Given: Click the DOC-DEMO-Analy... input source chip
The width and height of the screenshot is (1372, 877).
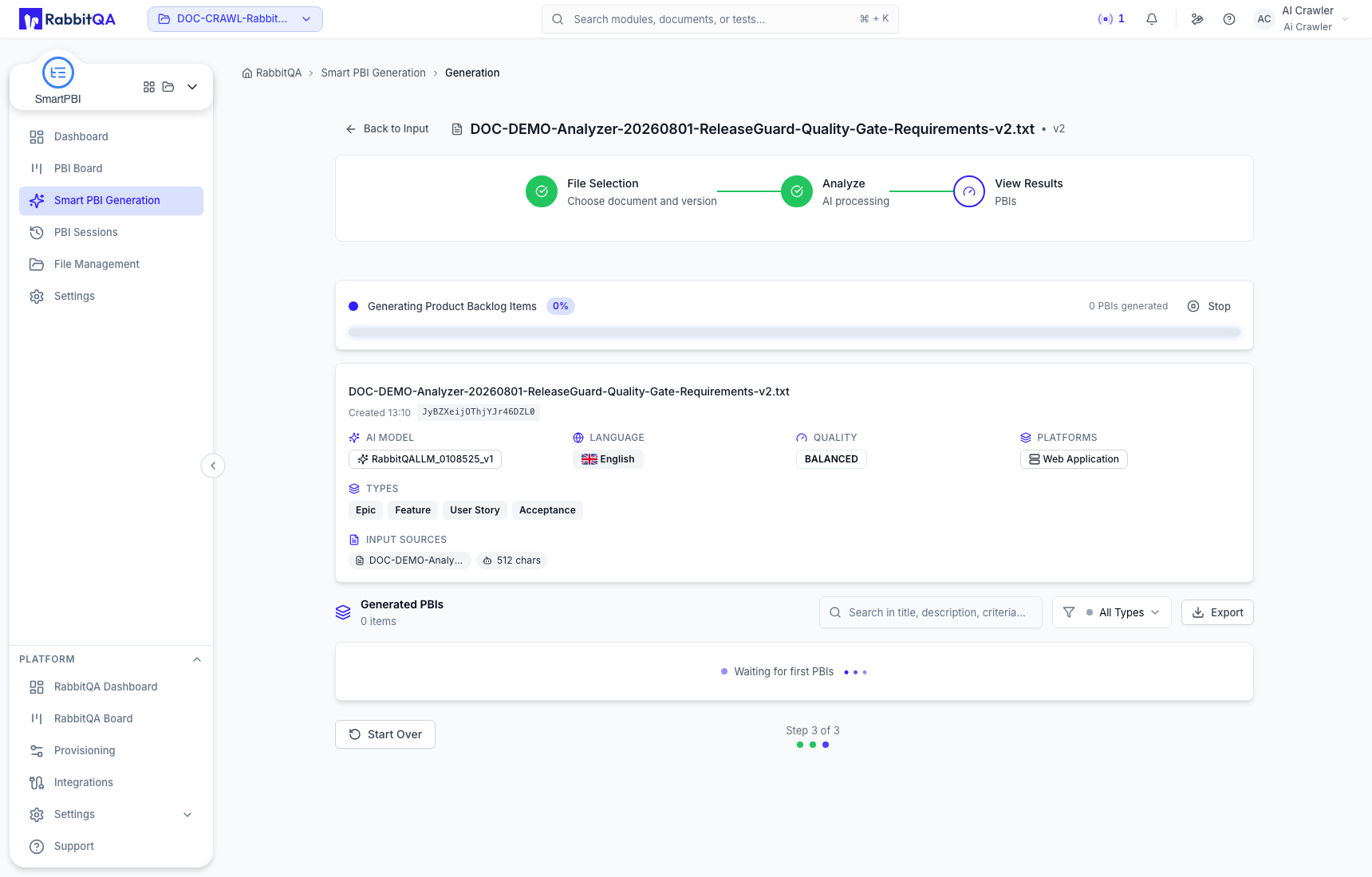Looking at the screenshot, I should click(x=410, y=560).
